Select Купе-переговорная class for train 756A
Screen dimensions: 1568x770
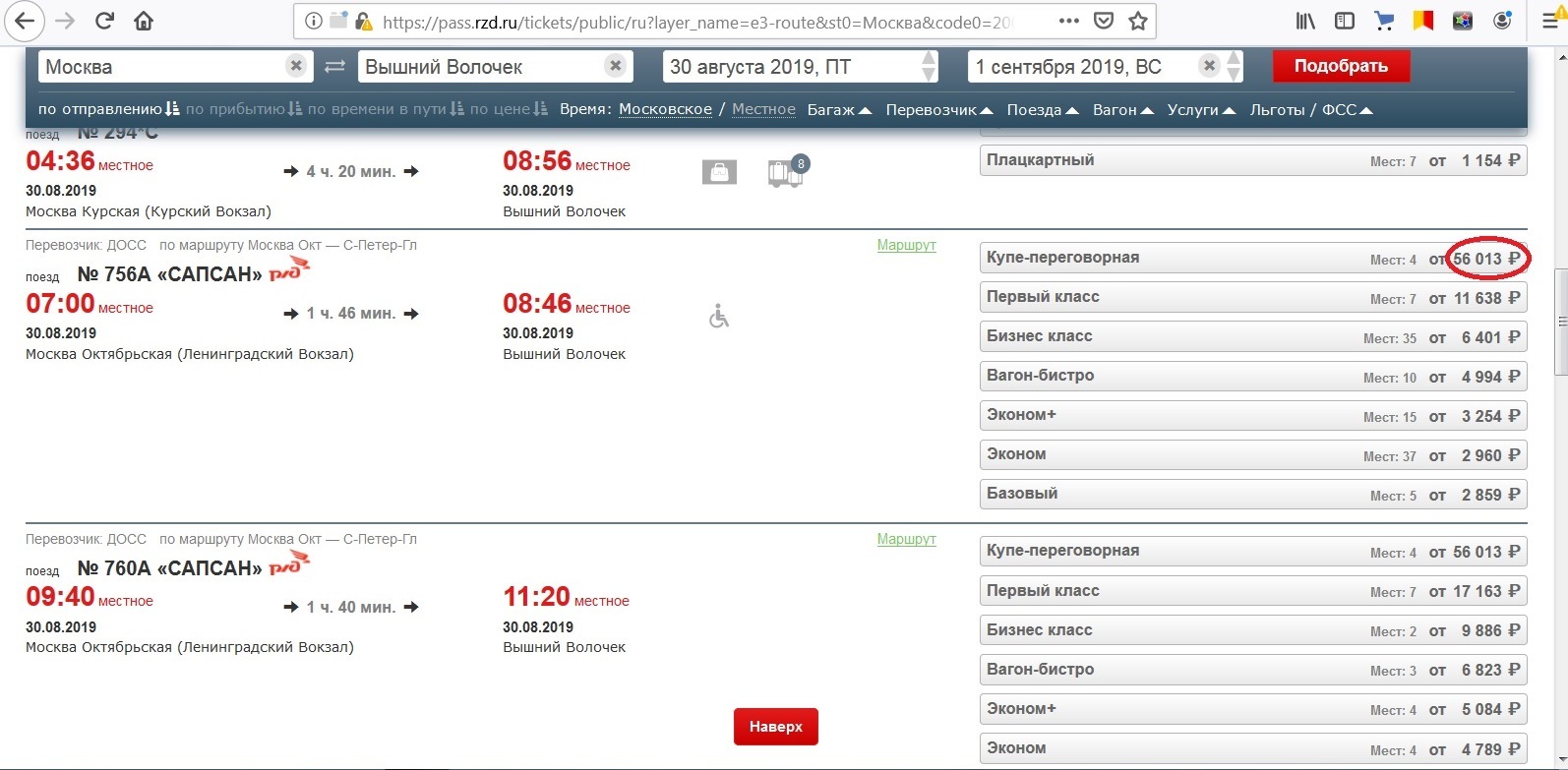[1252, 259]
